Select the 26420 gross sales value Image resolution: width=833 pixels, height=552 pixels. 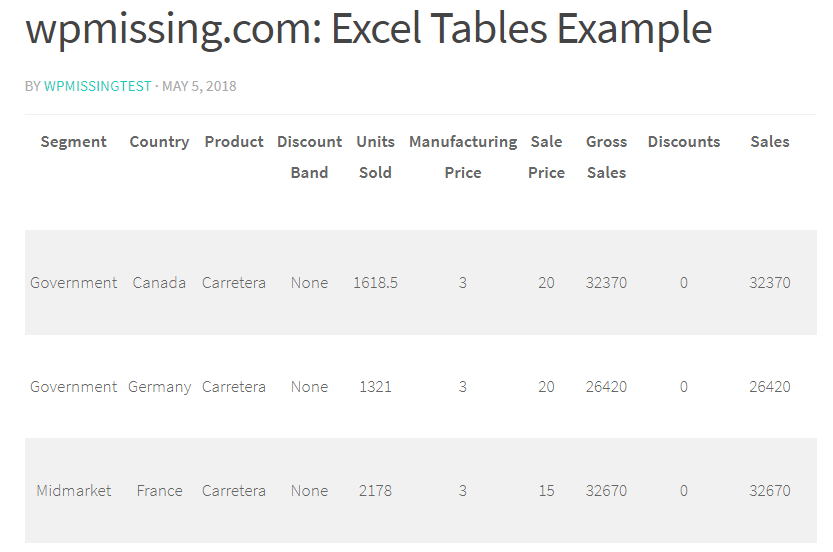coord(606,387)
